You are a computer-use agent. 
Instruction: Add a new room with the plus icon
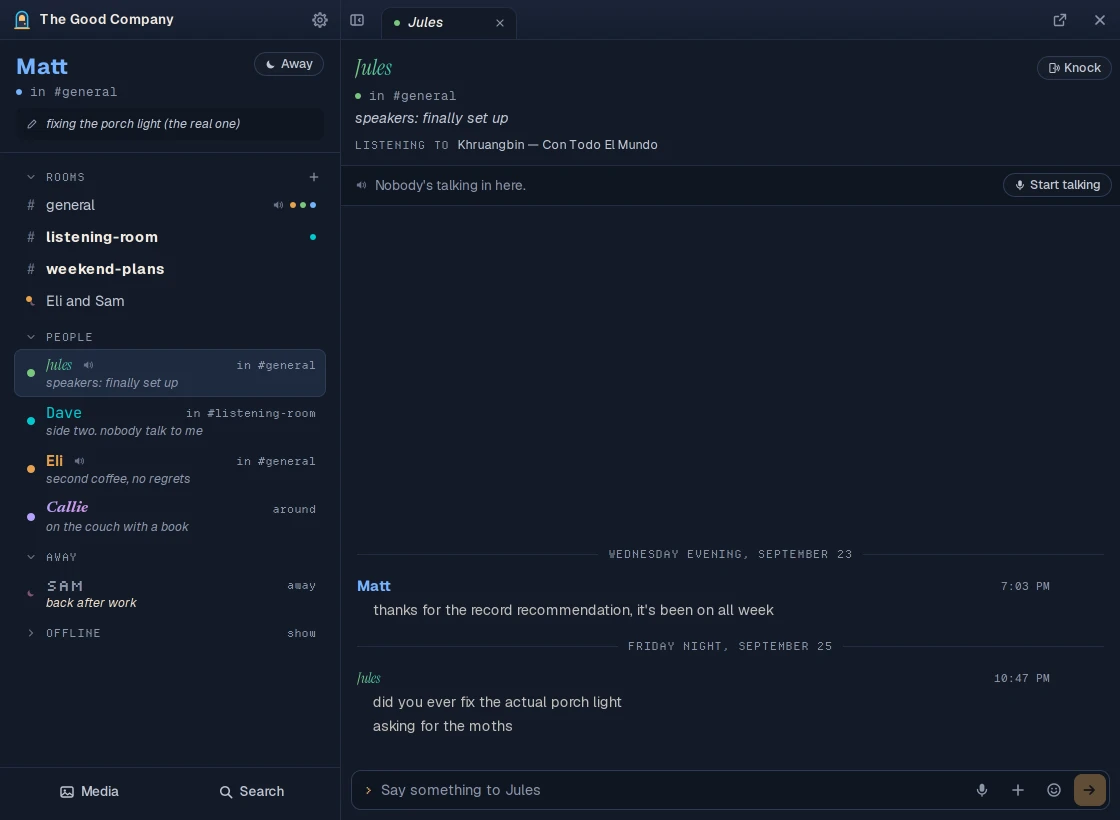314,176
